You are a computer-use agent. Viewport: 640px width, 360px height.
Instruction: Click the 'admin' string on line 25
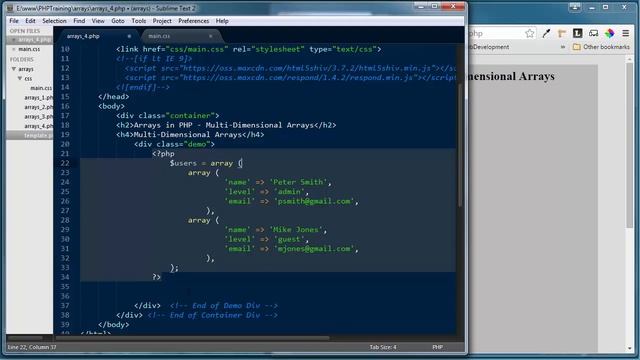pyautogui.click(x=289, y=192)
